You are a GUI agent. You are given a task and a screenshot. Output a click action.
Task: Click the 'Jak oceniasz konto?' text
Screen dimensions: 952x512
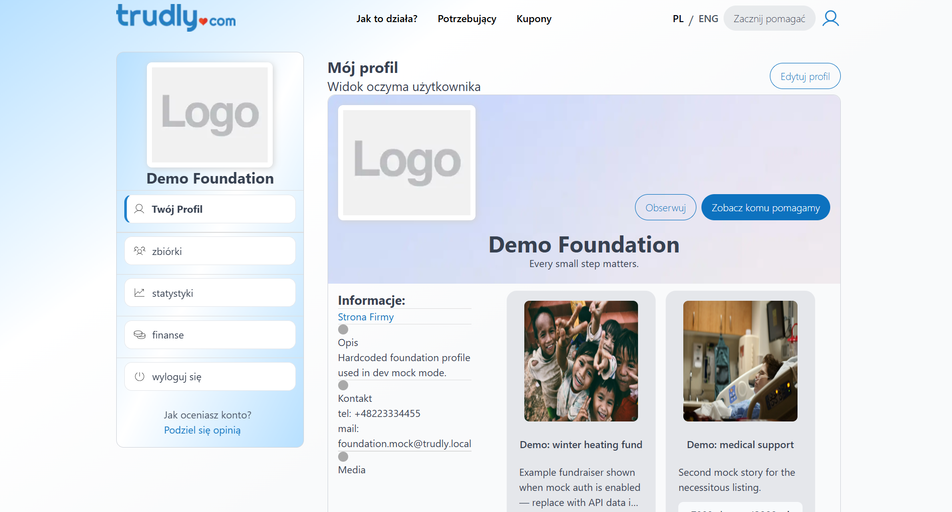[207, 415]
